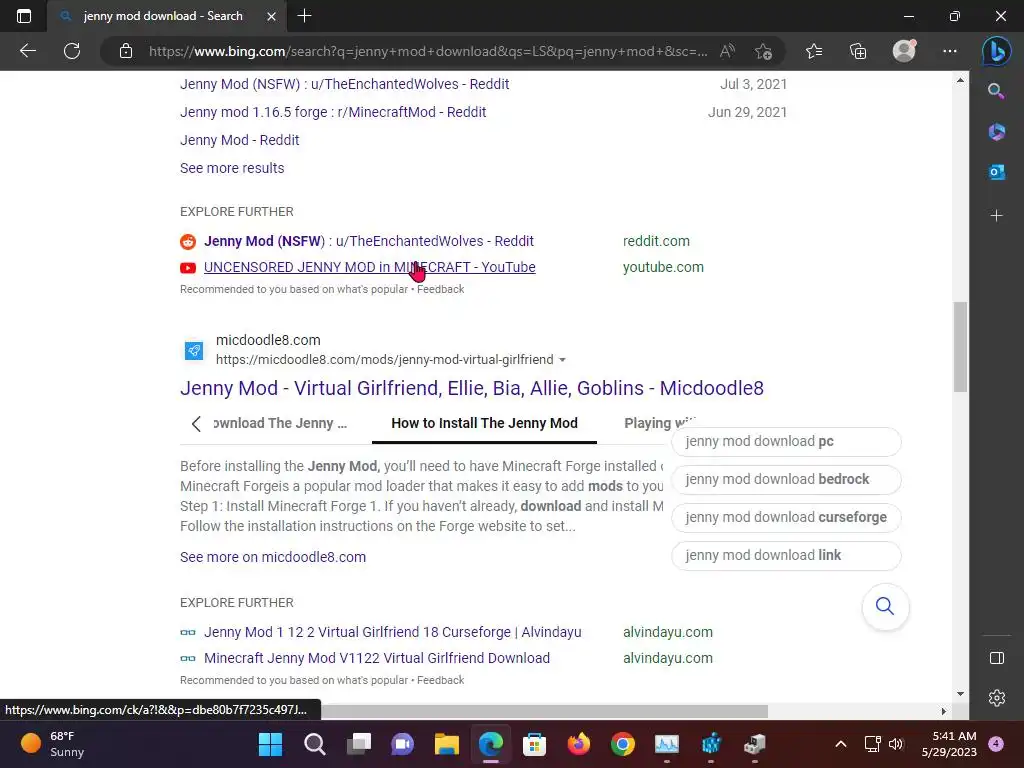Screen dimensions: 1024x768
Task: Select How to Install The Jenny Mod tab
Action: (484, 423)
